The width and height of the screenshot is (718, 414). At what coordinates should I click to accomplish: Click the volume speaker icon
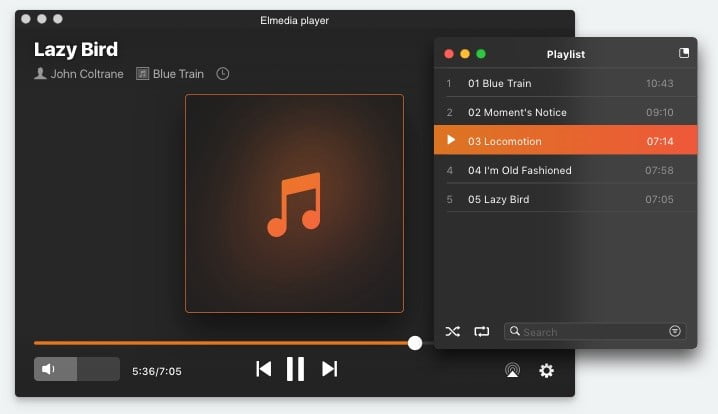click(x=48, y=369)
